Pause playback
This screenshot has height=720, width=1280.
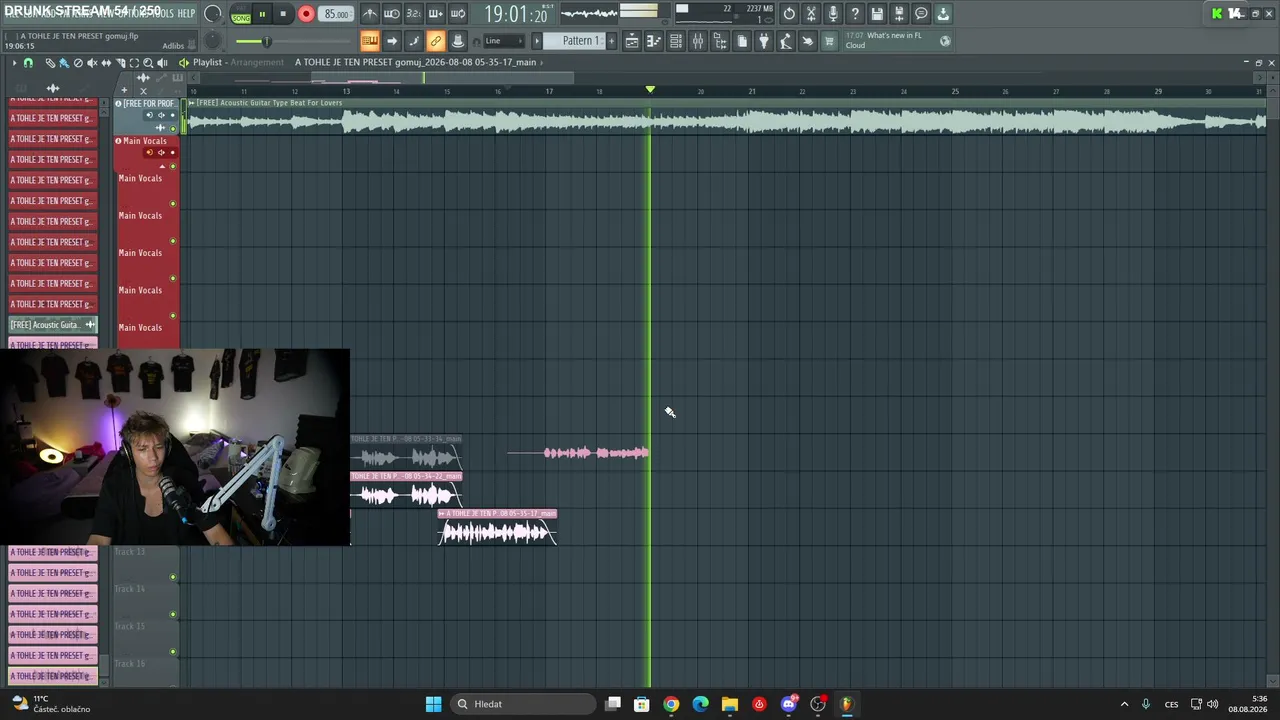click(262, 14)
